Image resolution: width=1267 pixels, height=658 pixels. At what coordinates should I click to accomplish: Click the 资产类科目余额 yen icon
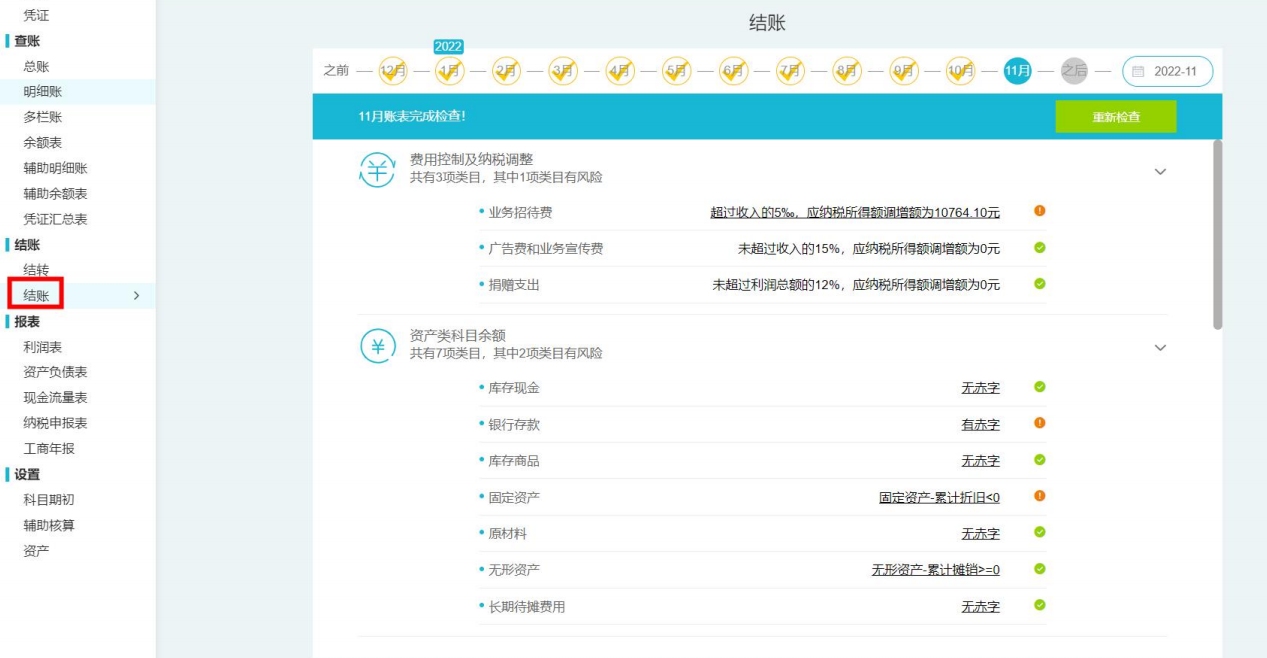(x=378, y=346)
